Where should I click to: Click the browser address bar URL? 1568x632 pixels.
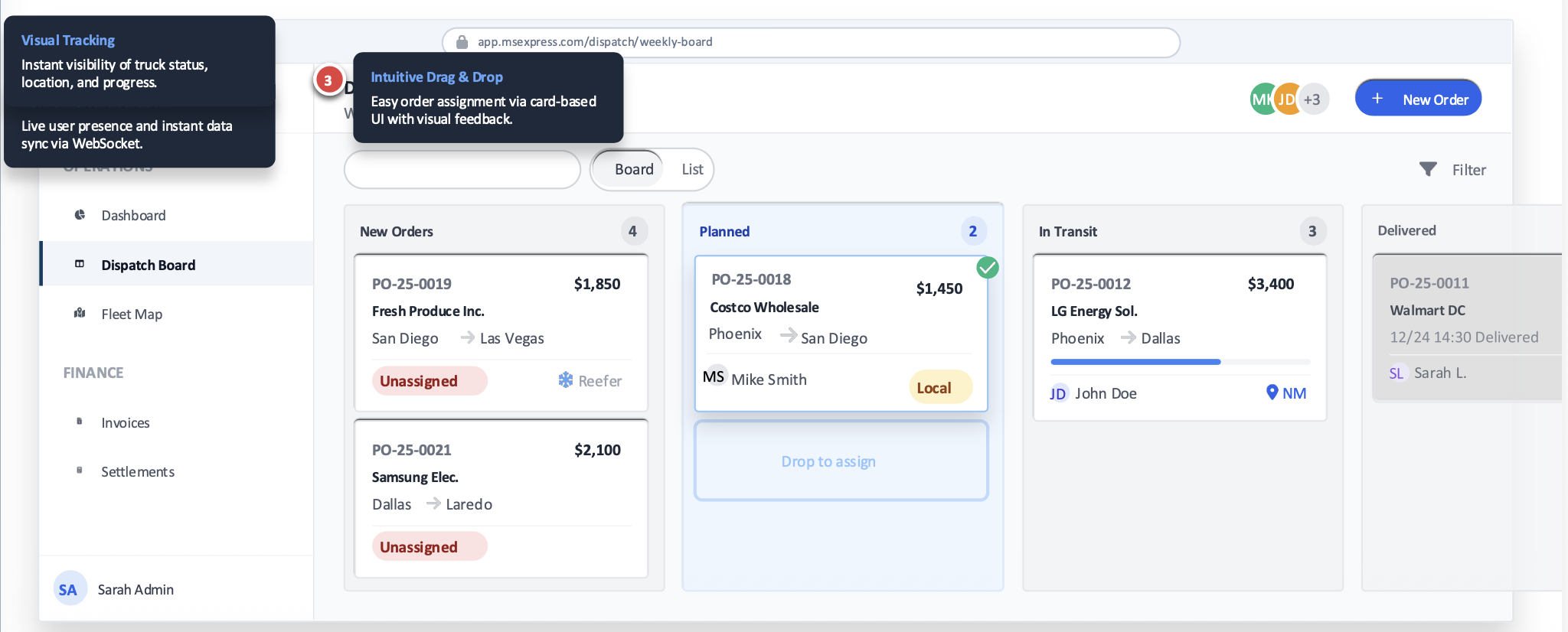point(595,42)
